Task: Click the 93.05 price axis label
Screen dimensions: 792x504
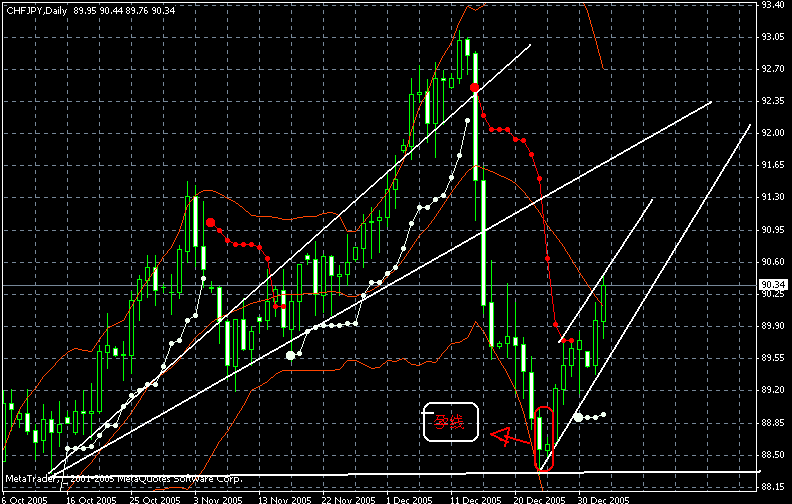Action: click(x=773, y=37)
